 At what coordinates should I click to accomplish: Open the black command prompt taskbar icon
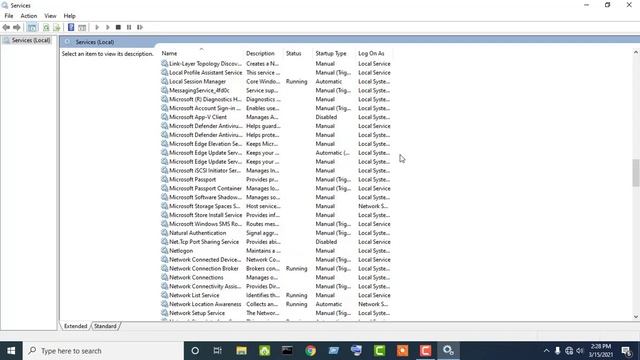click(287, 351)
